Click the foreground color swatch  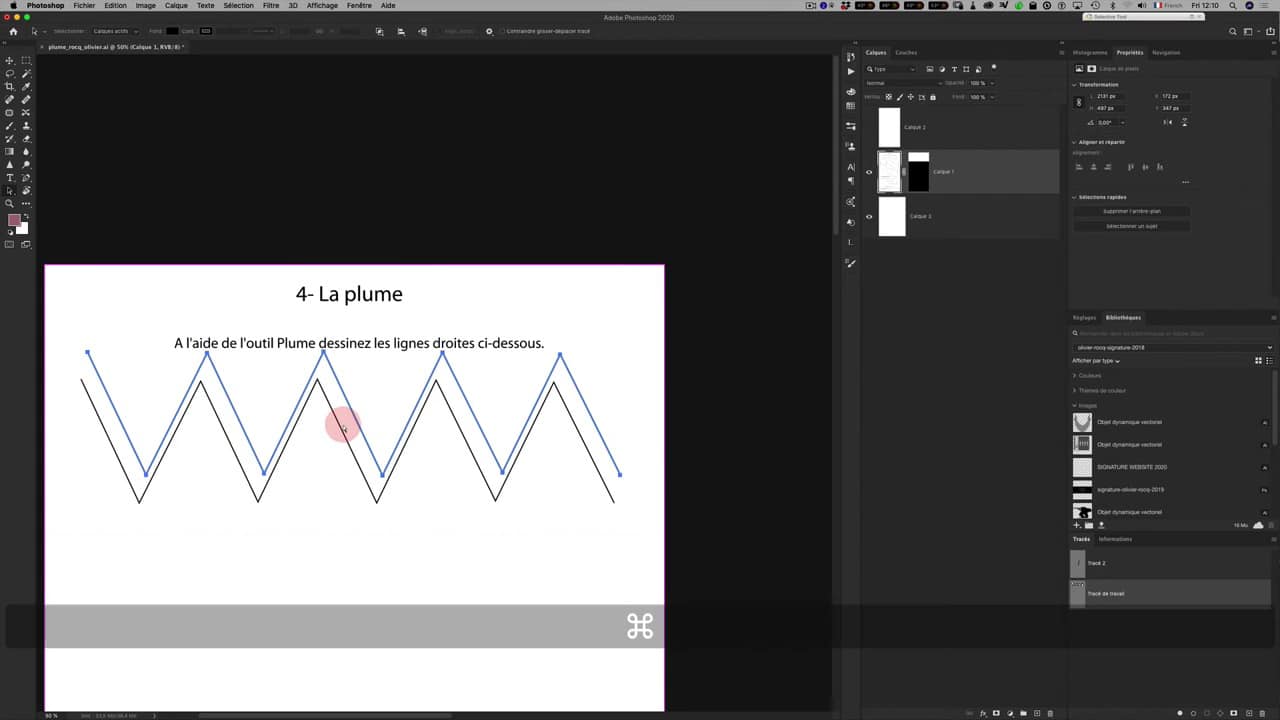[14, 220]
